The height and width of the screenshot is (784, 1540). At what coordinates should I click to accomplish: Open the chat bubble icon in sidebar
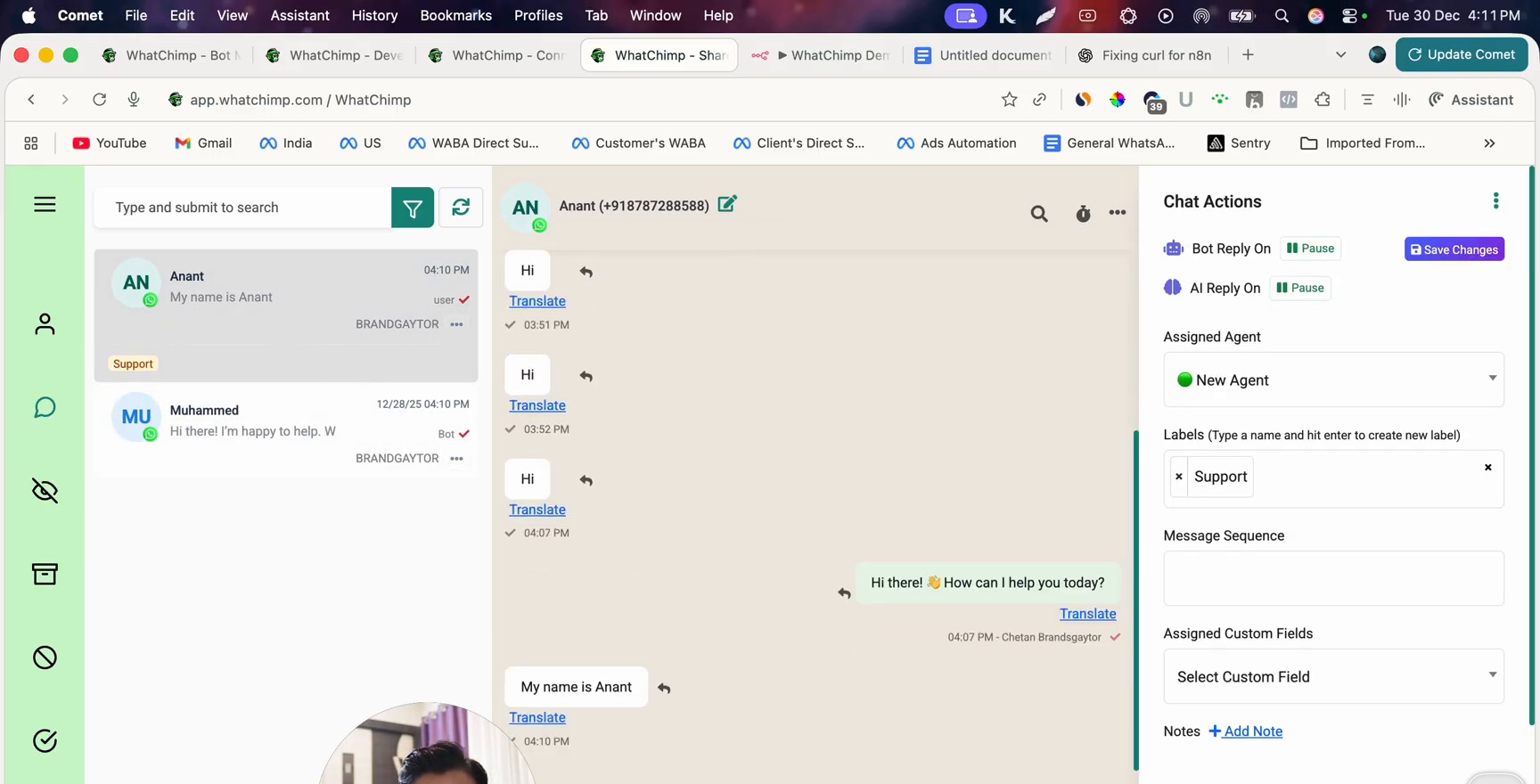click(45, 407)
